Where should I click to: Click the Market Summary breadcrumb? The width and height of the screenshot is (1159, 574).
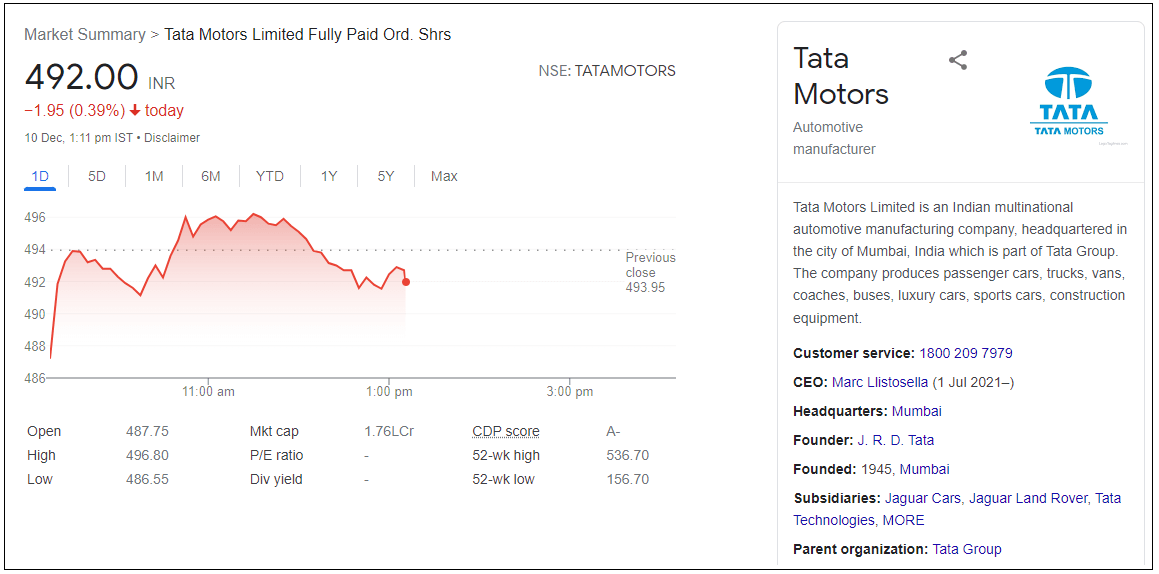[85, 35]
